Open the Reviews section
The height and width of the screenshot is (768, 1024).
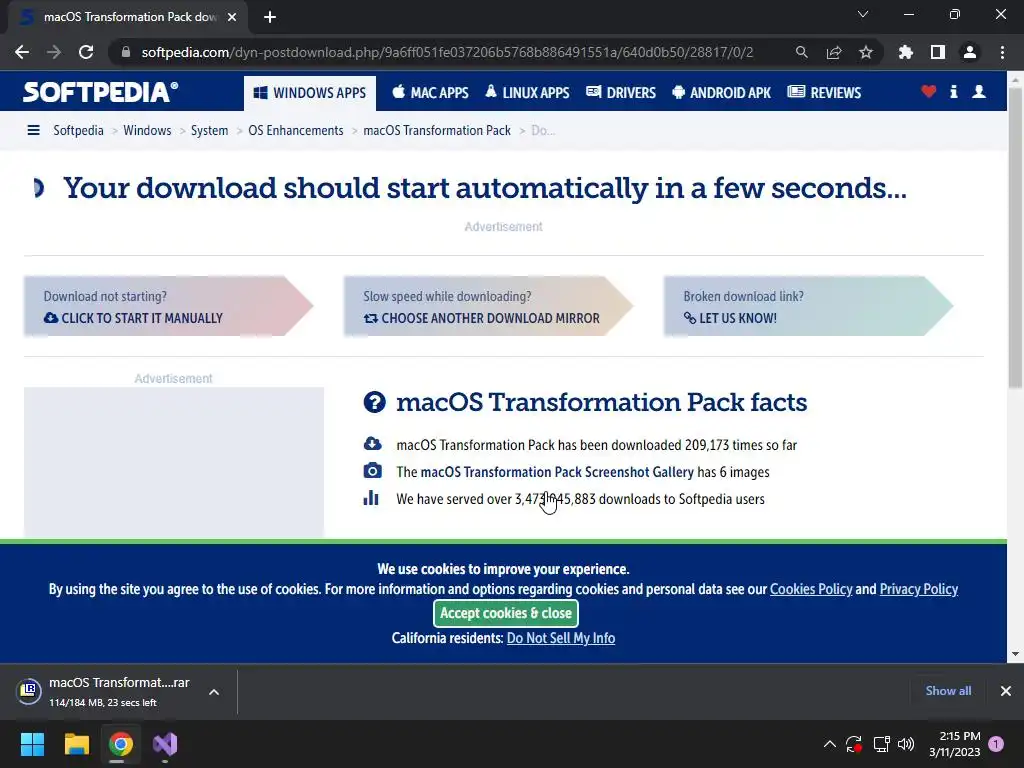[x=824, y=93]
